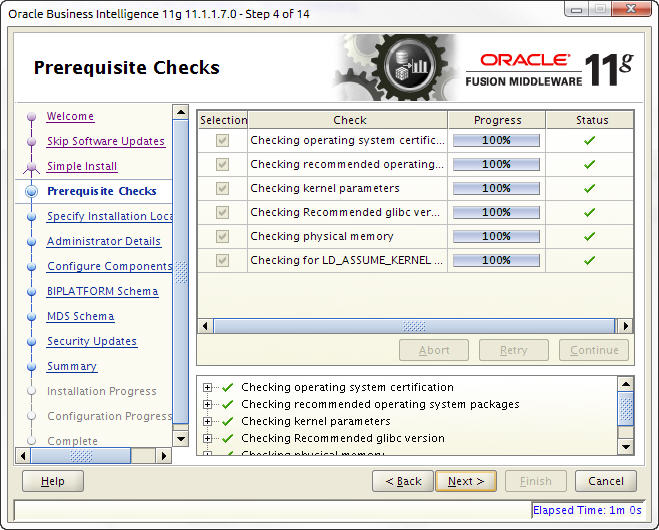
Task: Expand Checking Recommended glibc version log node
Action: coord(207,438)
